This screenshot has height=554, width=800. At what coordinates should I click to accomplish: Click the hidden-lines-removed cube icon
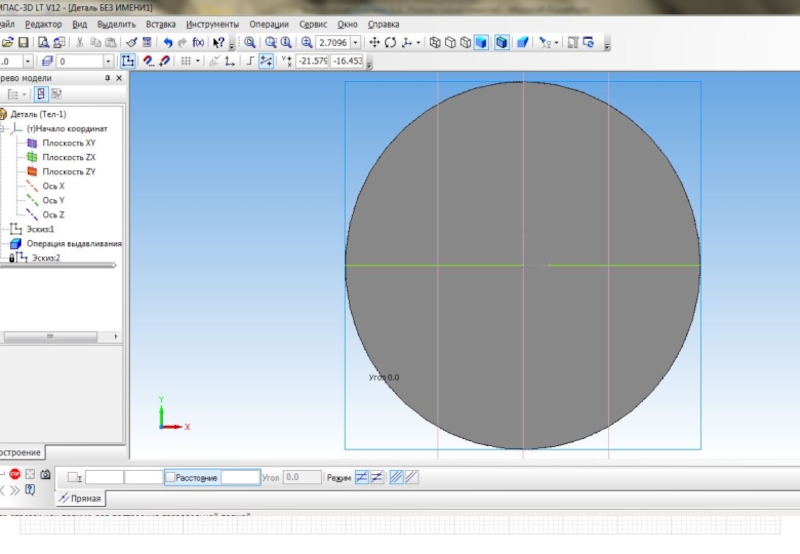click(450, 42)
